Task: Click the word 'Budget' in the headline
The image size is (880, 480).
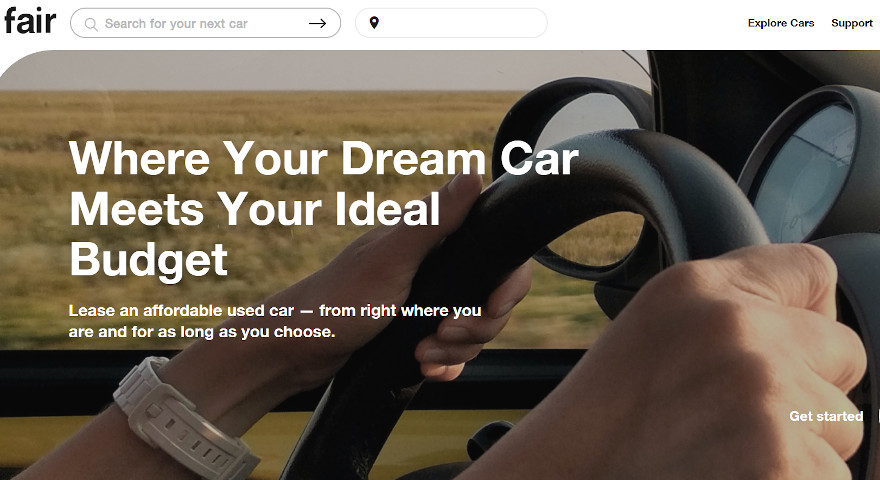Action: 149,259
